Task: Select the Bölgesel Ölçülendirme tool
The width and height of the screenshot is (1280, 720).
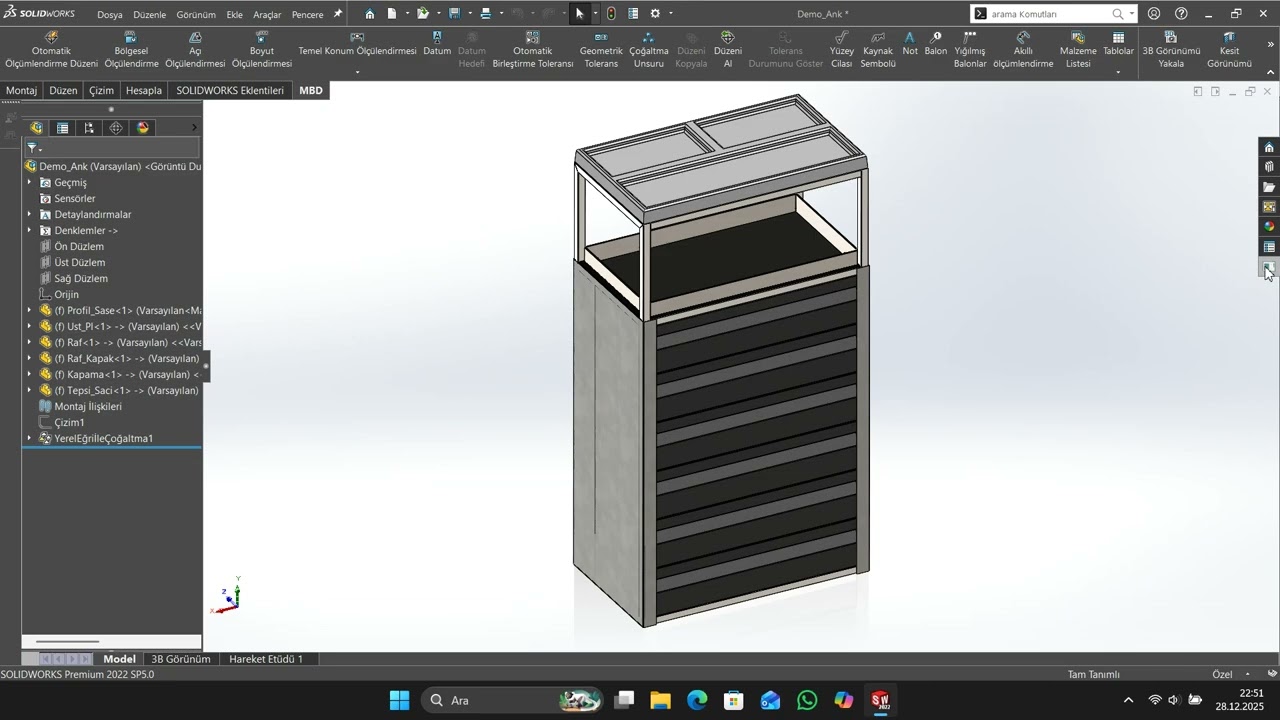Action: (131, 50)
